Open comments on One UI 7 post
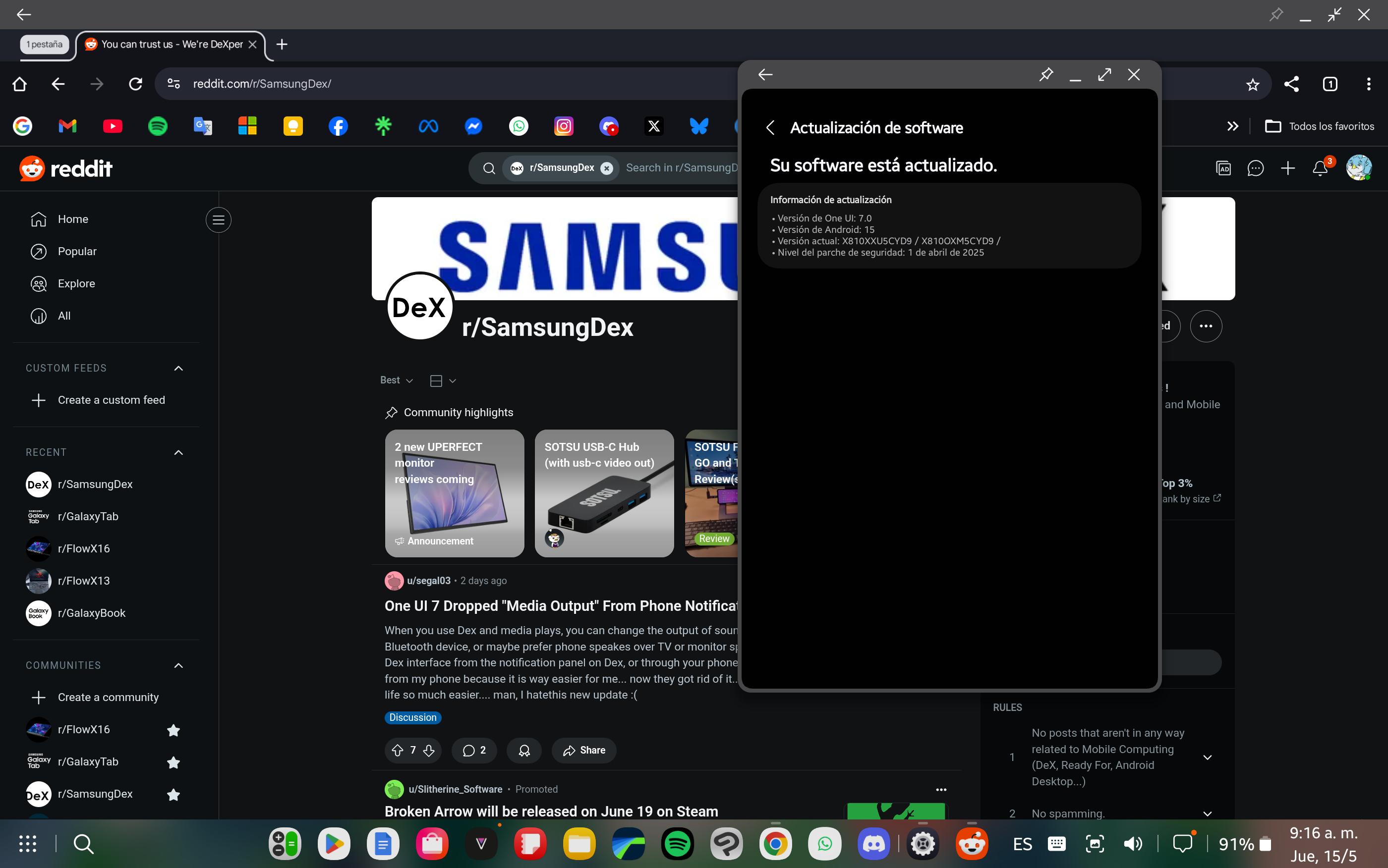The image size is (1388, 868). click(474, 750)
